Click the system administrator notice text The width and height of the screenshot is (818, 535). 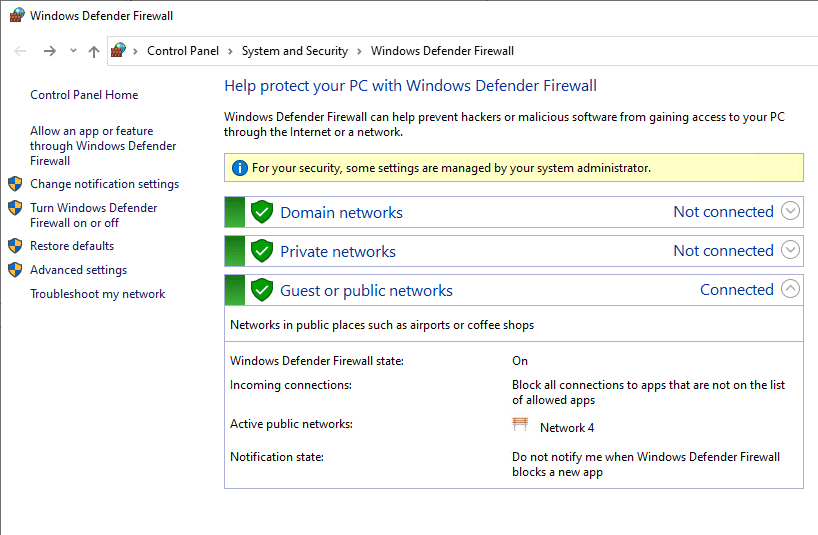(451, 168)
